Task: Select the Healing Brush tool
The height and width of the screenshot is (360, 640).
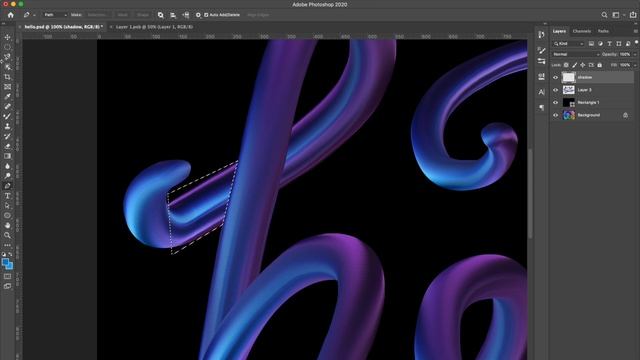Action: tap(7, 106)
